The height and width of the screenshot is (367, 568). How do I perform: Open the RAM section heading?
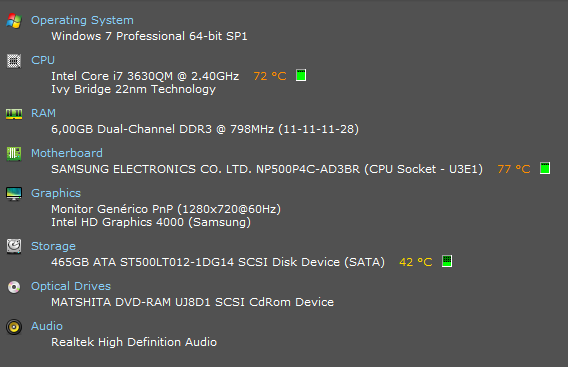click(43, 113)
